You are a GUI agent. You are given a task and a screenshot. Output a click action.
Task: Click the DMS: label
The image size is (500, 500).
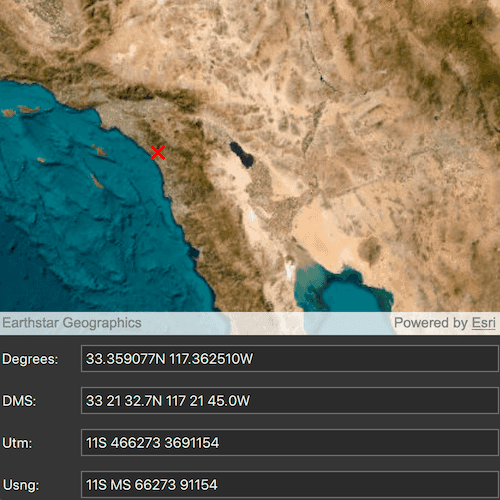coord(19,401)
